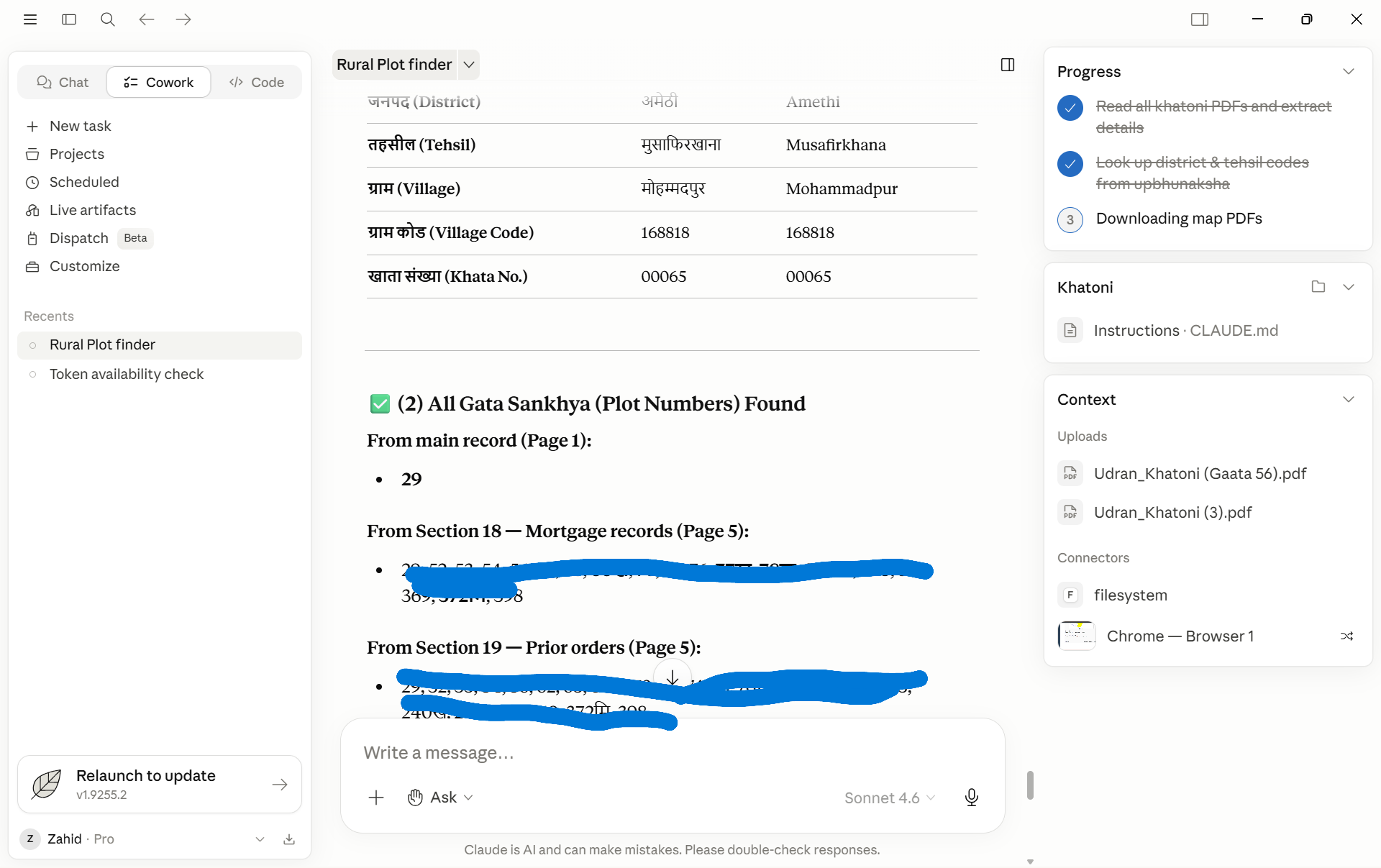Screen dimensions: 1381x868
Task: Click the conversation vertical scrollbar thumb
Action: [x=1030, y=785]
